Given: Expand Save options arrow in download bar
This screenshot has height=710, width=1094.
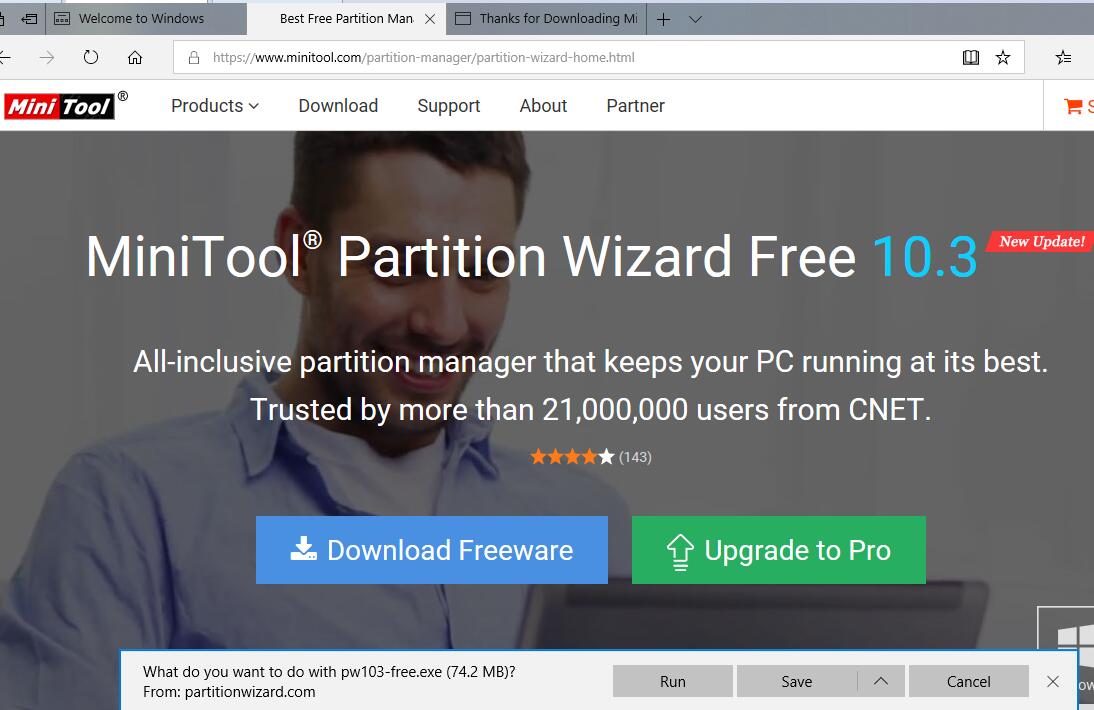Looking at the screenshot, I should [x=881, y=681].
